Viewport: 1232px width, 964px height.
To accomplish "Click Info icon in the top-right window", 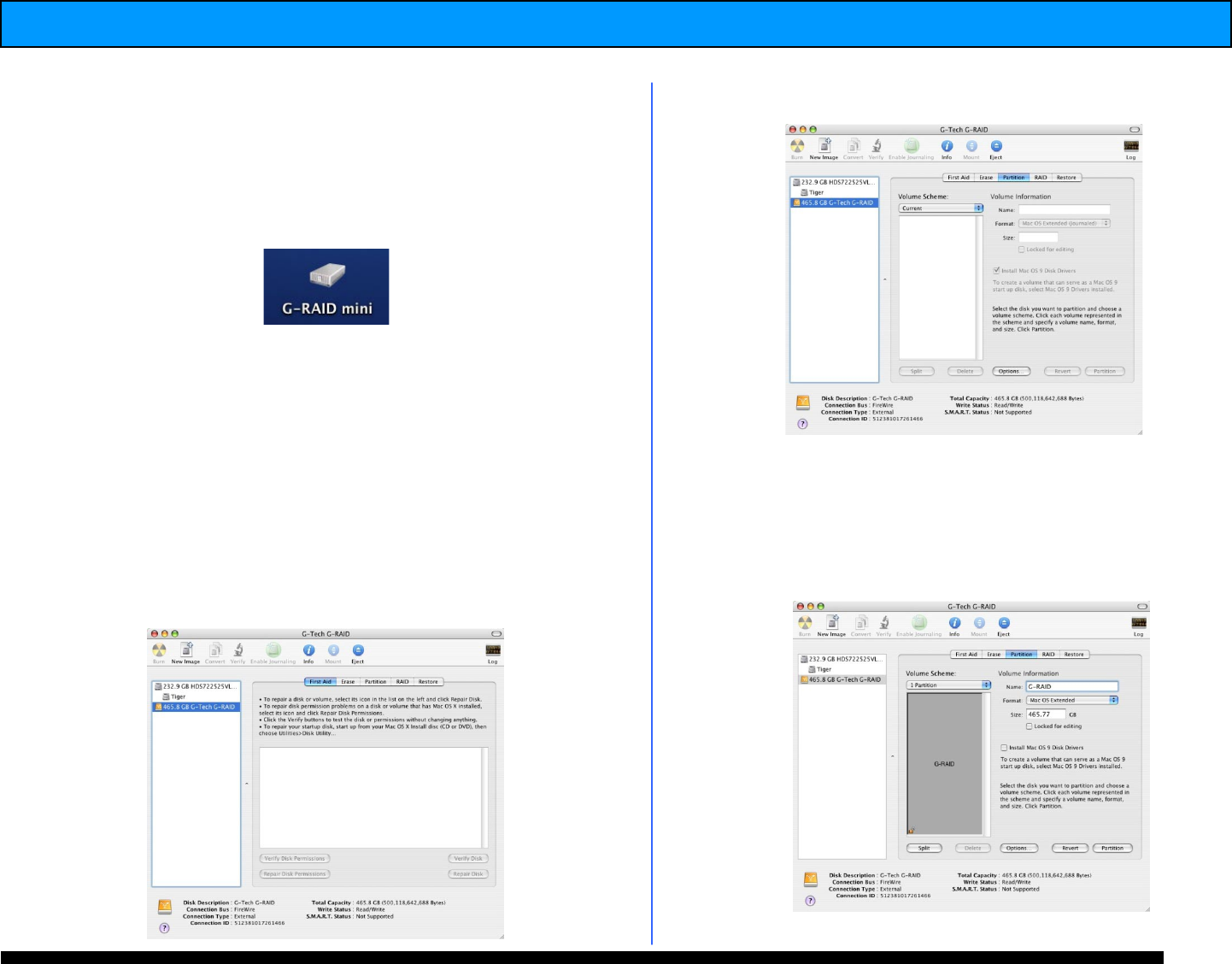I will tap(947, 147).
